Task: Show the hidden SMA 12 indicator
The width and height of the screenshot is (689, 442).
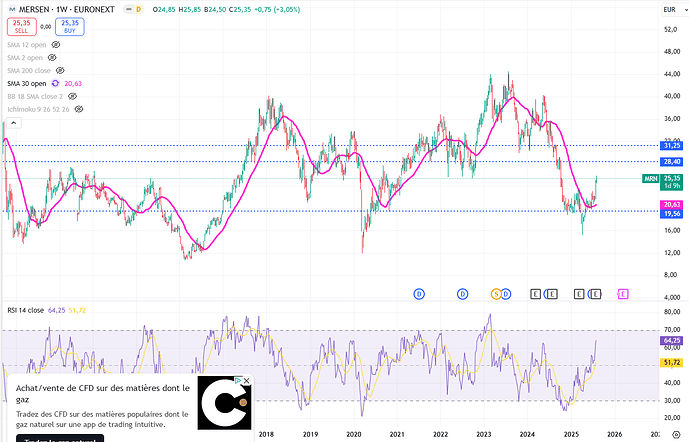Action: click(x=55, y=46)
